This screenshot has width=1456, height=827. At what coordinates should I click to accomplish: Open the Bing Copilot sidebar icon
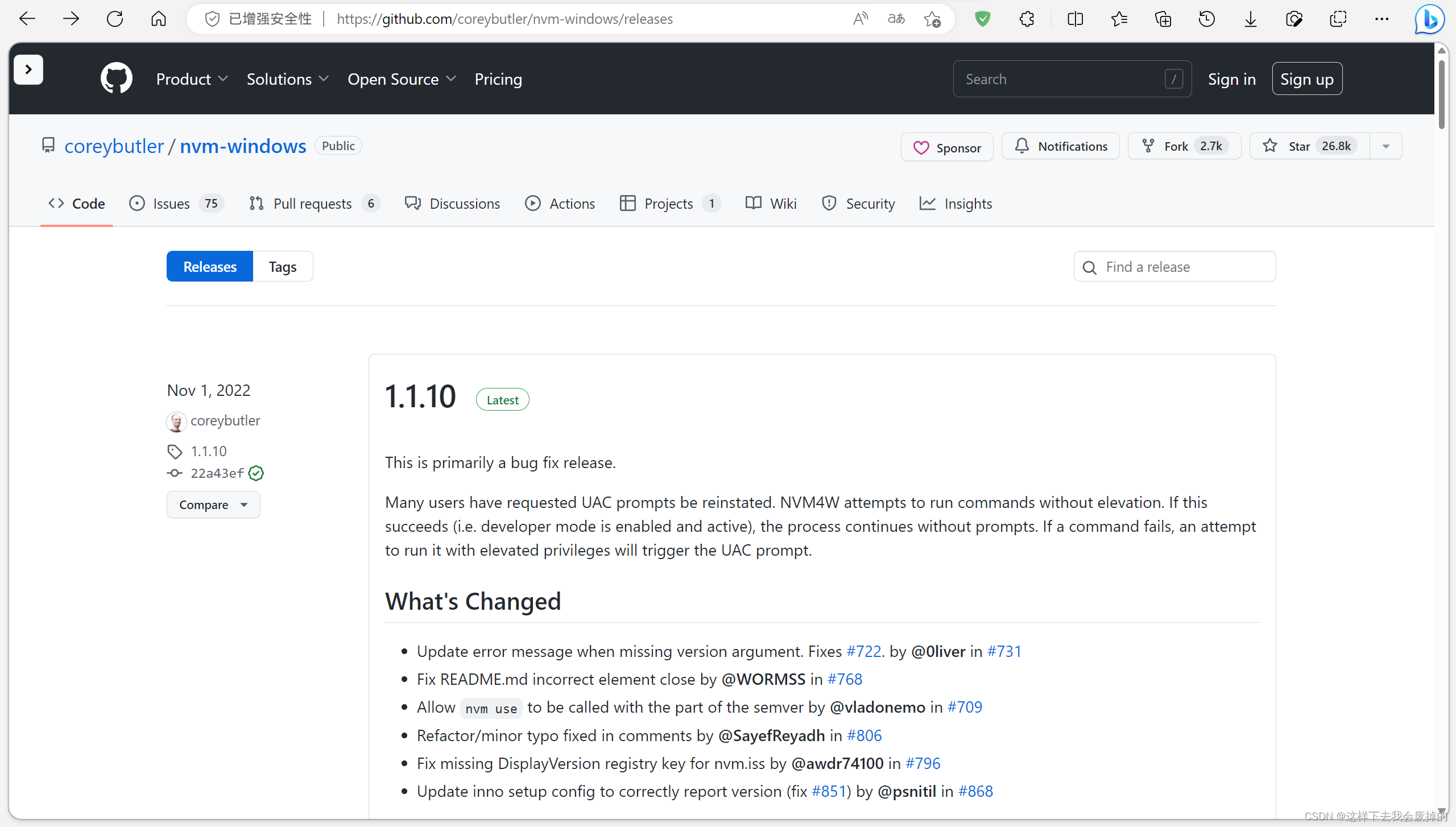(1429, 19)
